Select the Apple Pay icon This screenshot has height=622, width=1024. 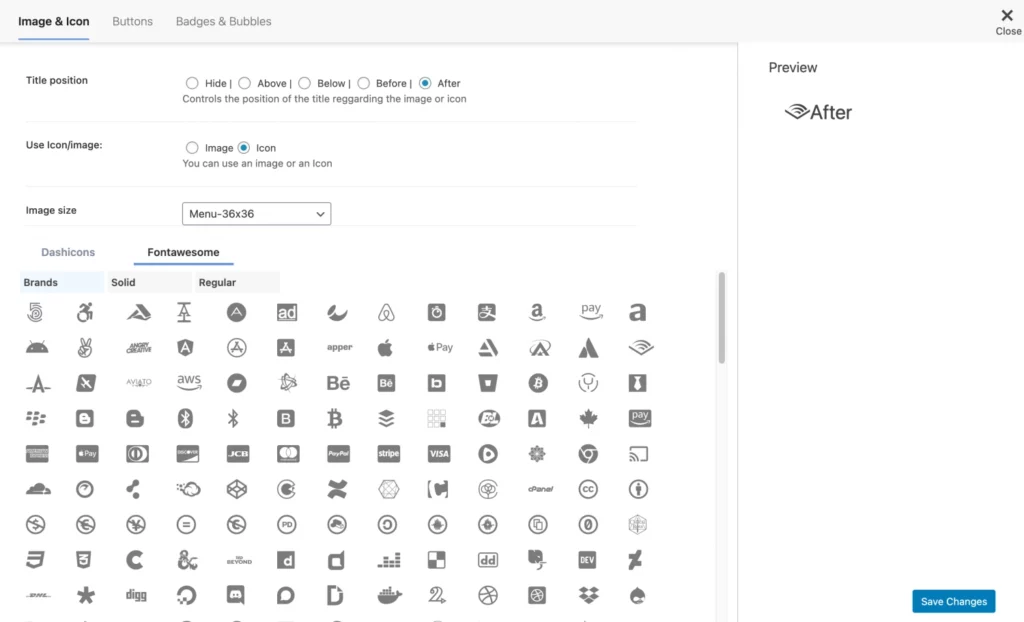coord(439,347)
